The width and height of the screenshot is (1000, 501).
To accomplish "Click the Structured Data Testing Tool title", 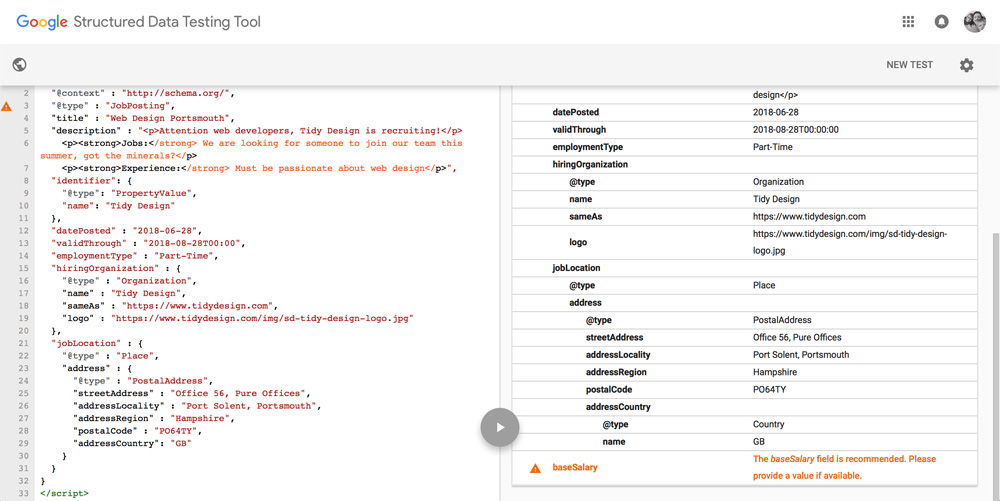I will (167, 22).
